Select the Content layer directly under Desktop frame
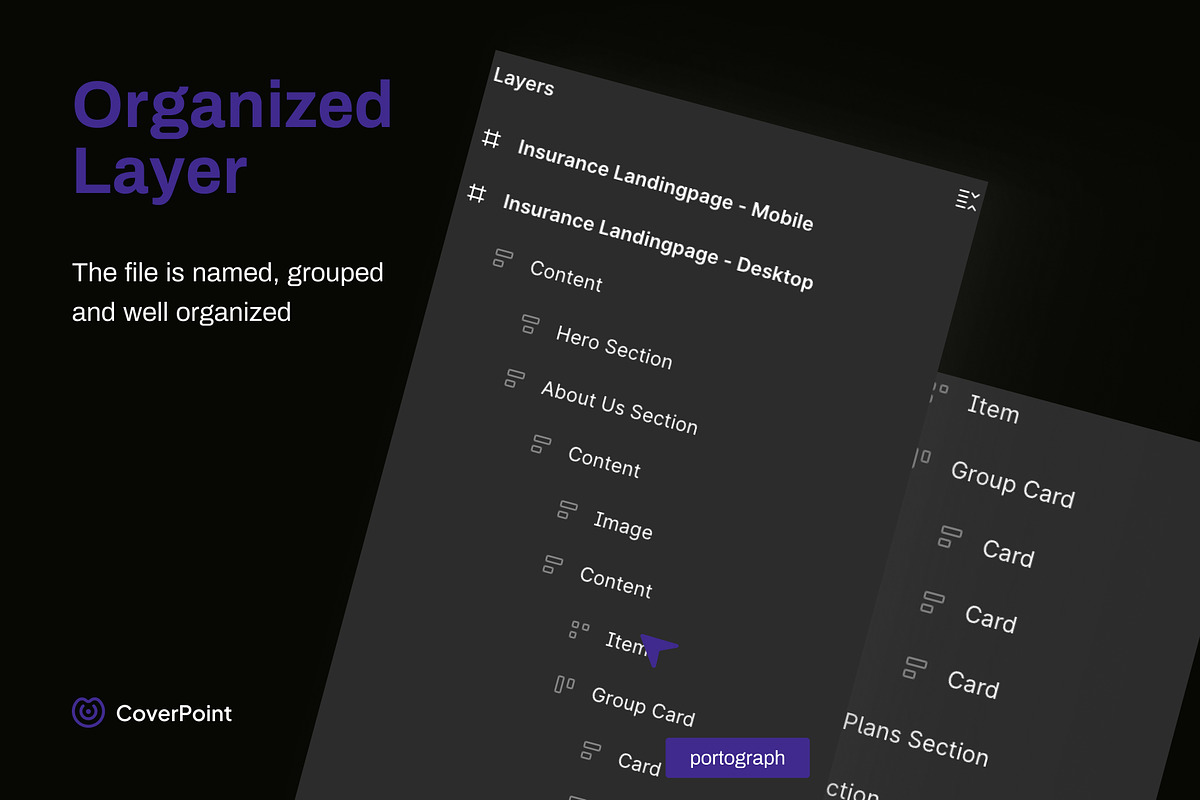This screenshot has width=1200, height=800. click(566, 276)
